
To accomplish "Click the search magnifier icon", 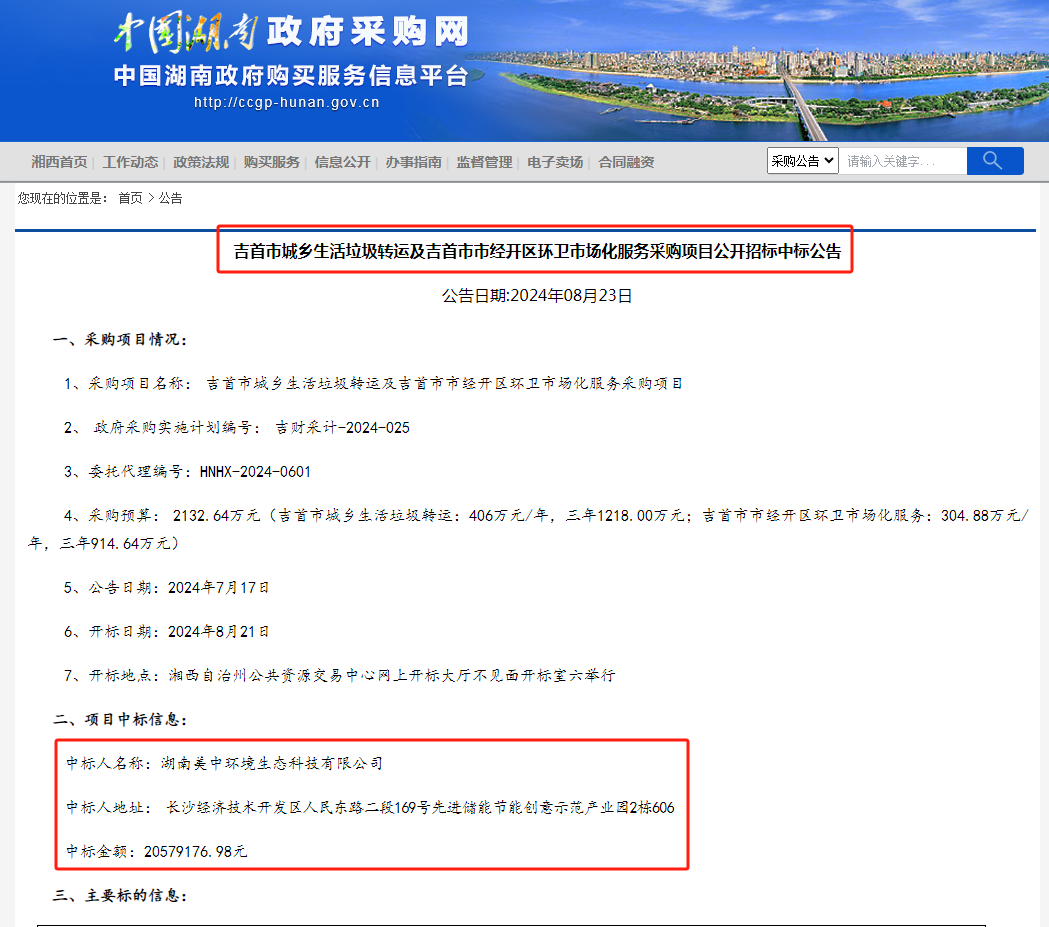I will click(994, 160).
